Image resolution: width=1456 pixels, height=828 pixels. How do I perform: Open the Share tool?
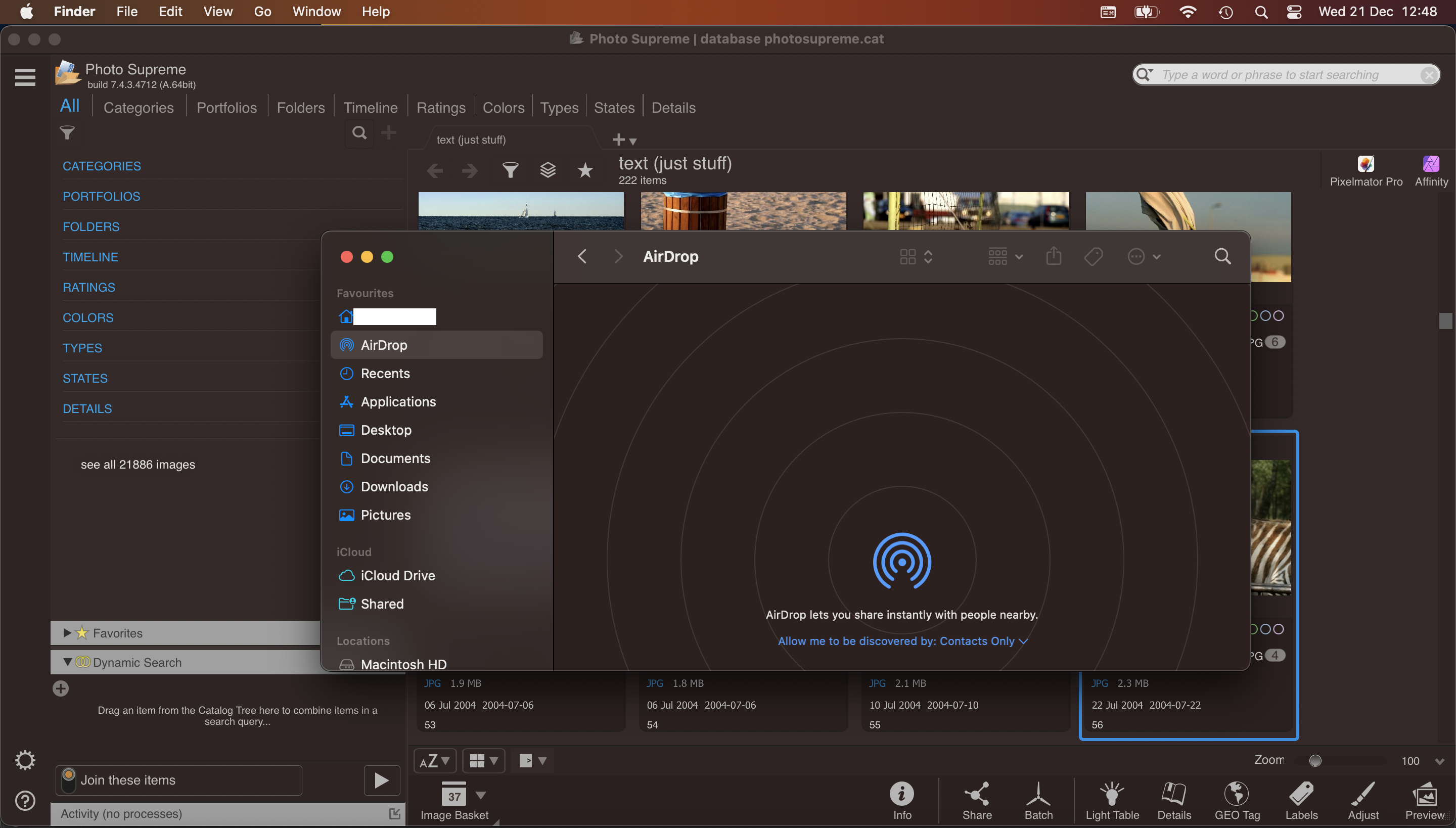pos(977,801)
